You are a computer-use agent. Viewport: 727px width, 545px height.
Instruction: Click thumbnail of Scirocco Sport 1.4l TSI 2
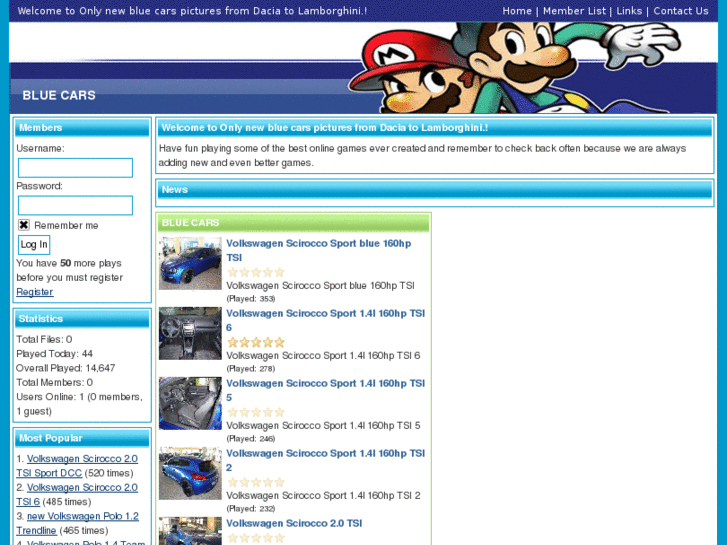coord(190,474)
